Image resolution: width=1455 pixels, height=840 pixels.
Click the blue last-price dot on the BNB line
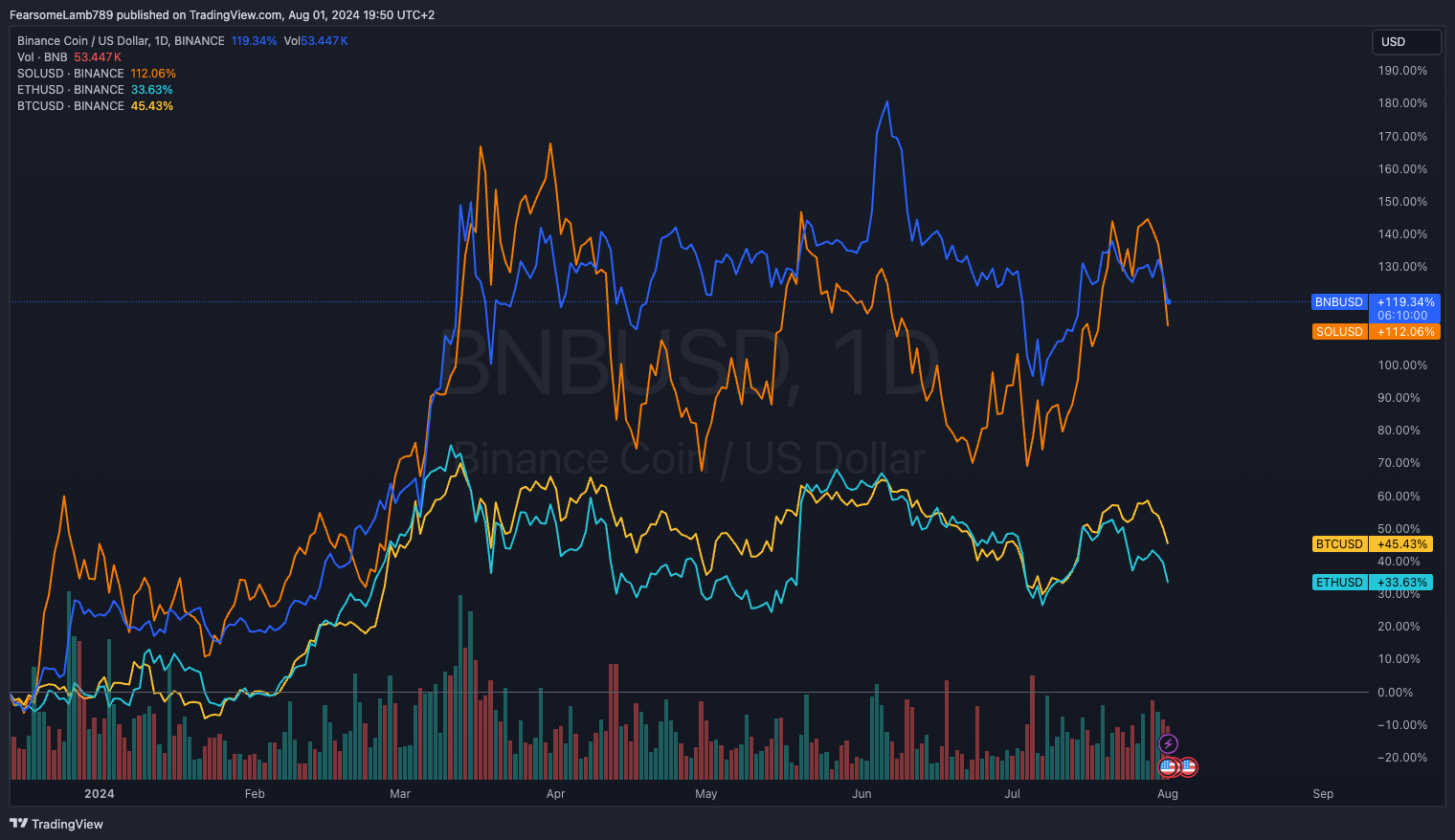[1169, 302]
